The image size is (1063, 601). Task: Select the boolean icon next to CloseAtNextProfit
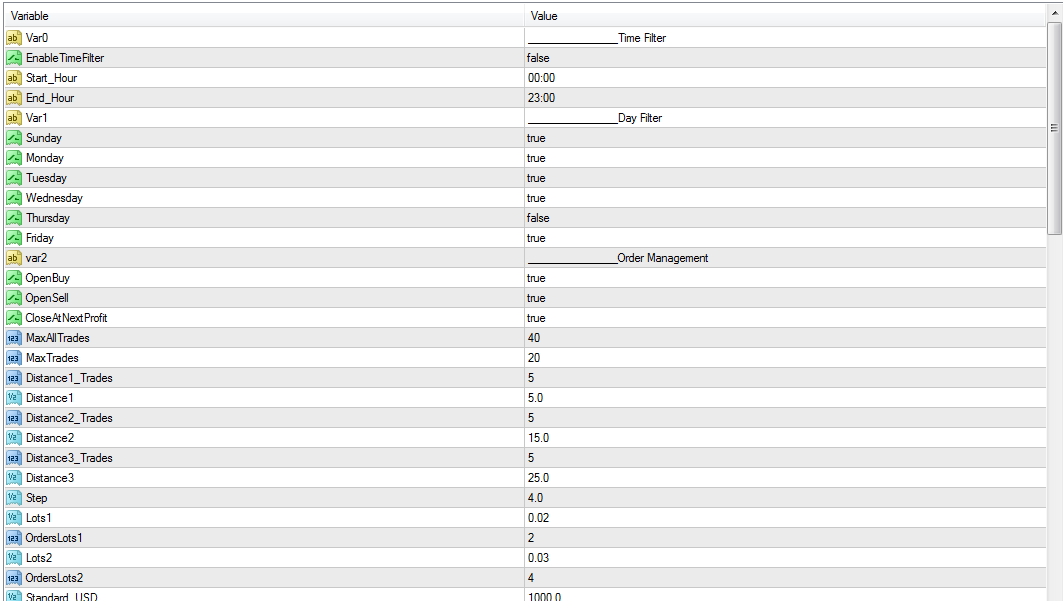[14, 318]
